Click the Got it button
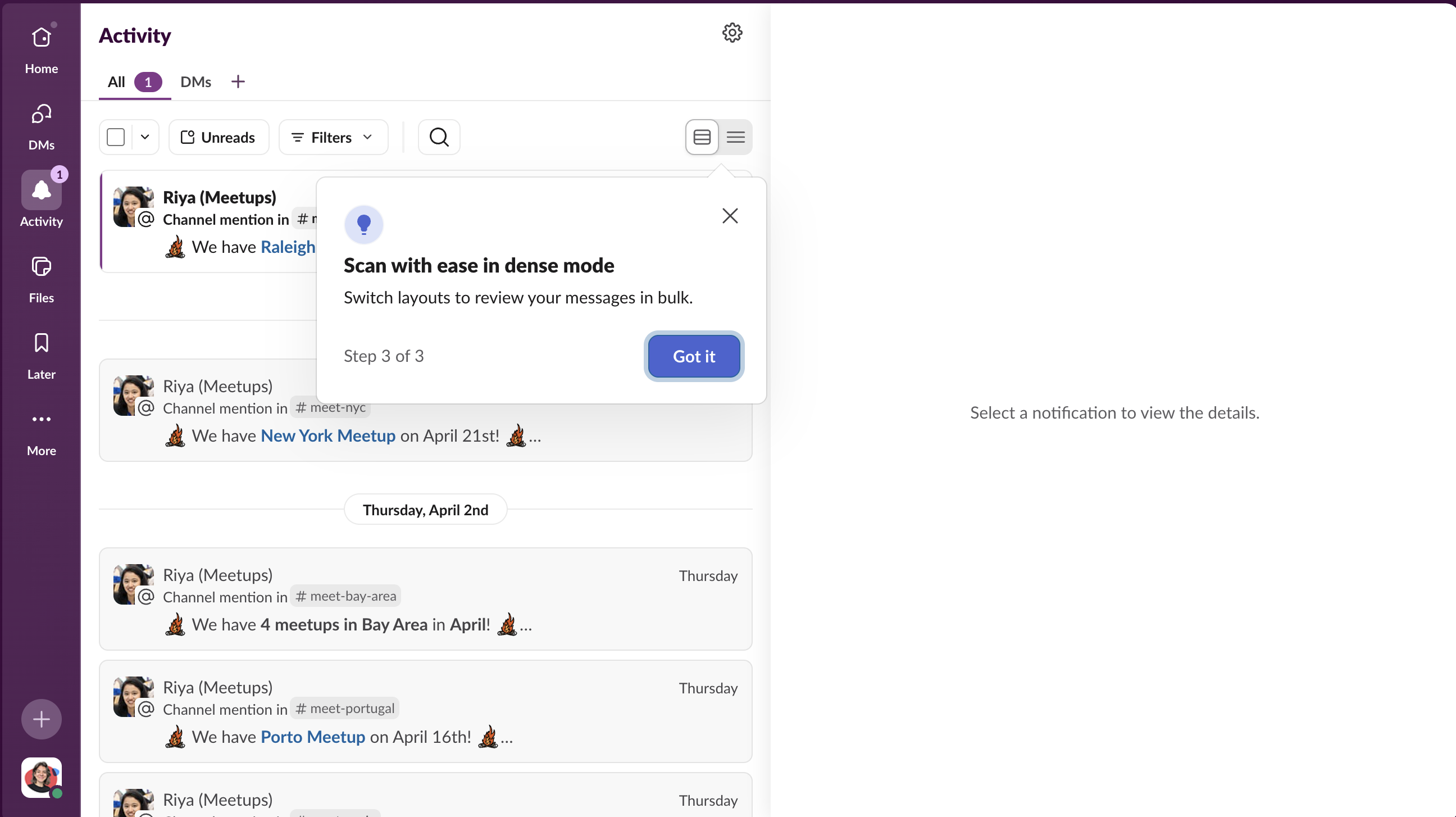 [x=694, y=356]
